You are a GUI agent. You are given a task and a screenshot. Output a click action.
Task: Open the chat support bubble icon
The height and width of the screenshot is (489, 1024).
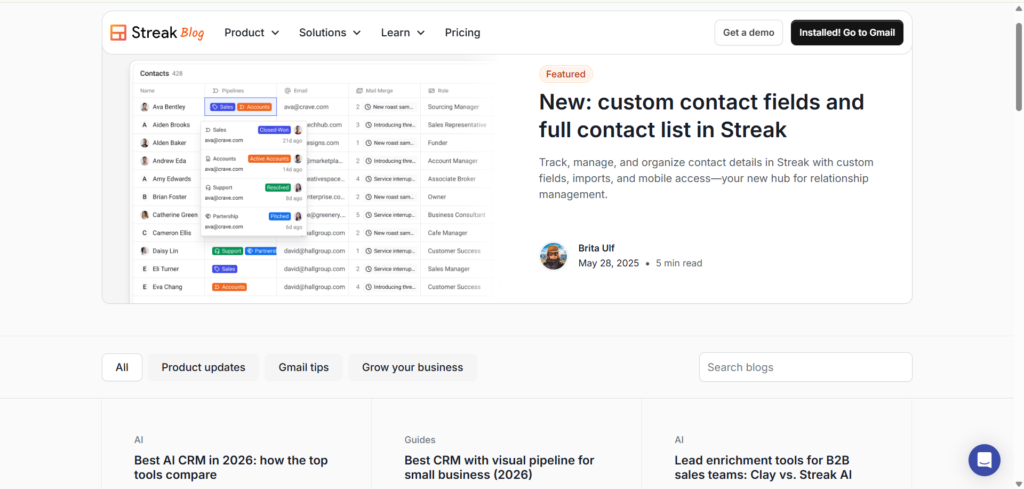pyautogui.click(x=984, y=460)
